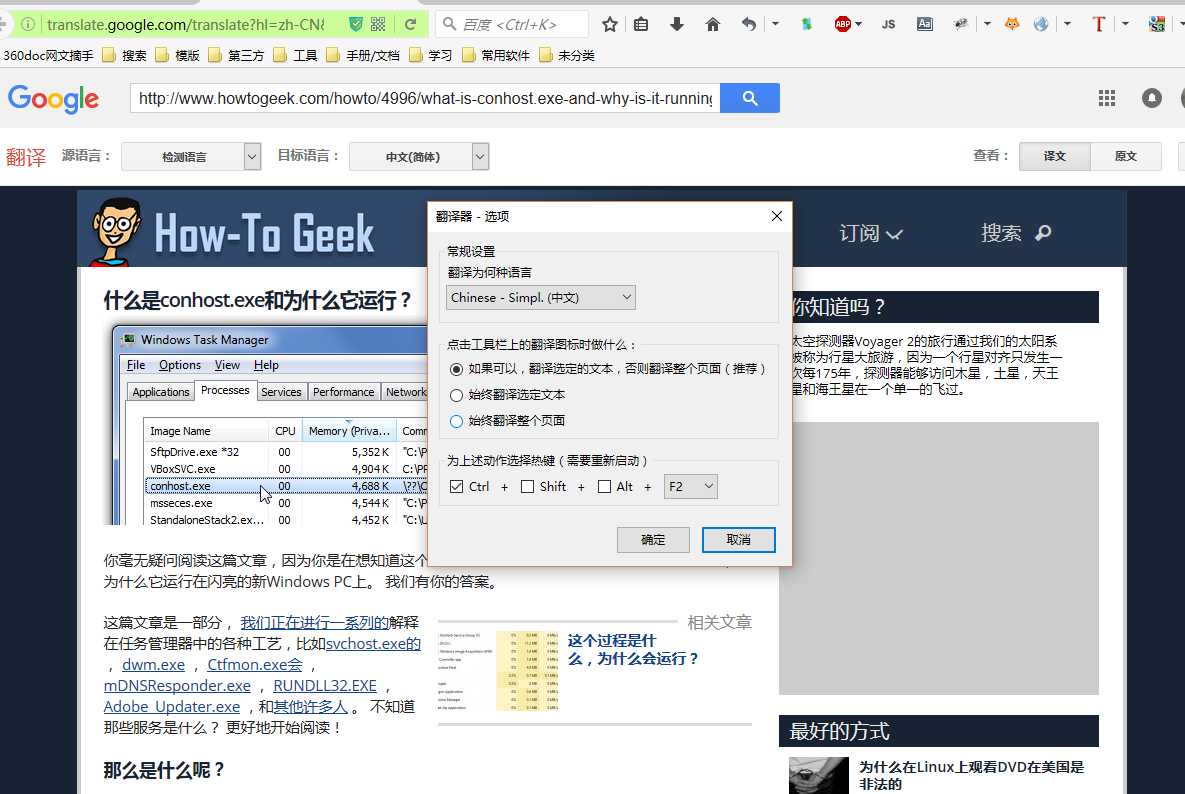The image size is (1185, 794).
Task: Click the blue globe extension icon
Action: (1041, 24)
